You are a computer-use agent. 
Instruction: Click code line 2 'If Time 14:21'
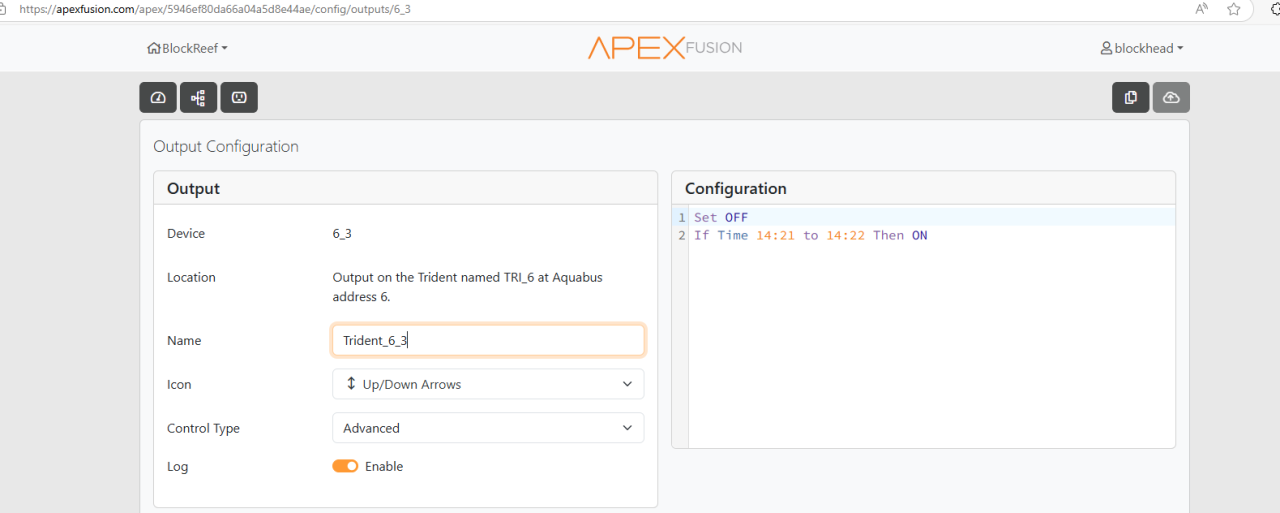coord(810,235)
